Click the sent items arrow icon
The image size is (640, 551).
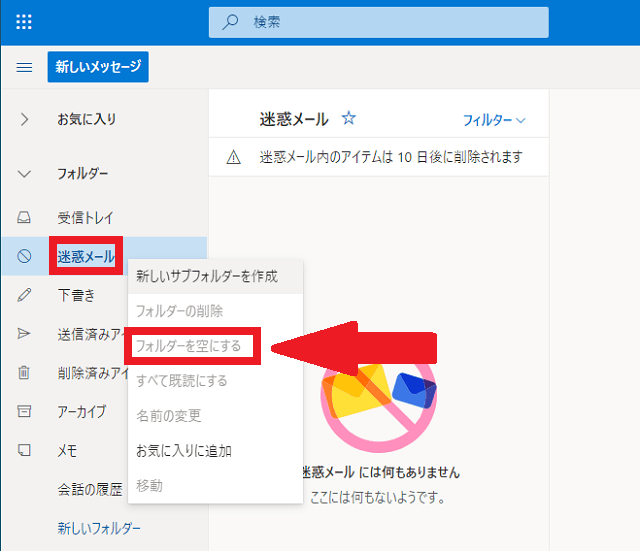click(24, 333)
